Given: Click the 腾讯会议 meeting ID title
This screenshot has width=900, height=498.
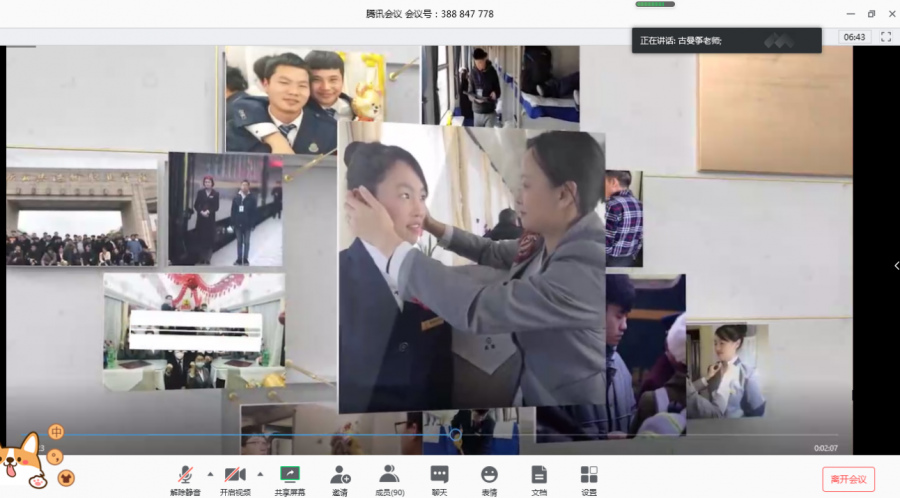Looking at the screenshot, I should click(429, 14).
